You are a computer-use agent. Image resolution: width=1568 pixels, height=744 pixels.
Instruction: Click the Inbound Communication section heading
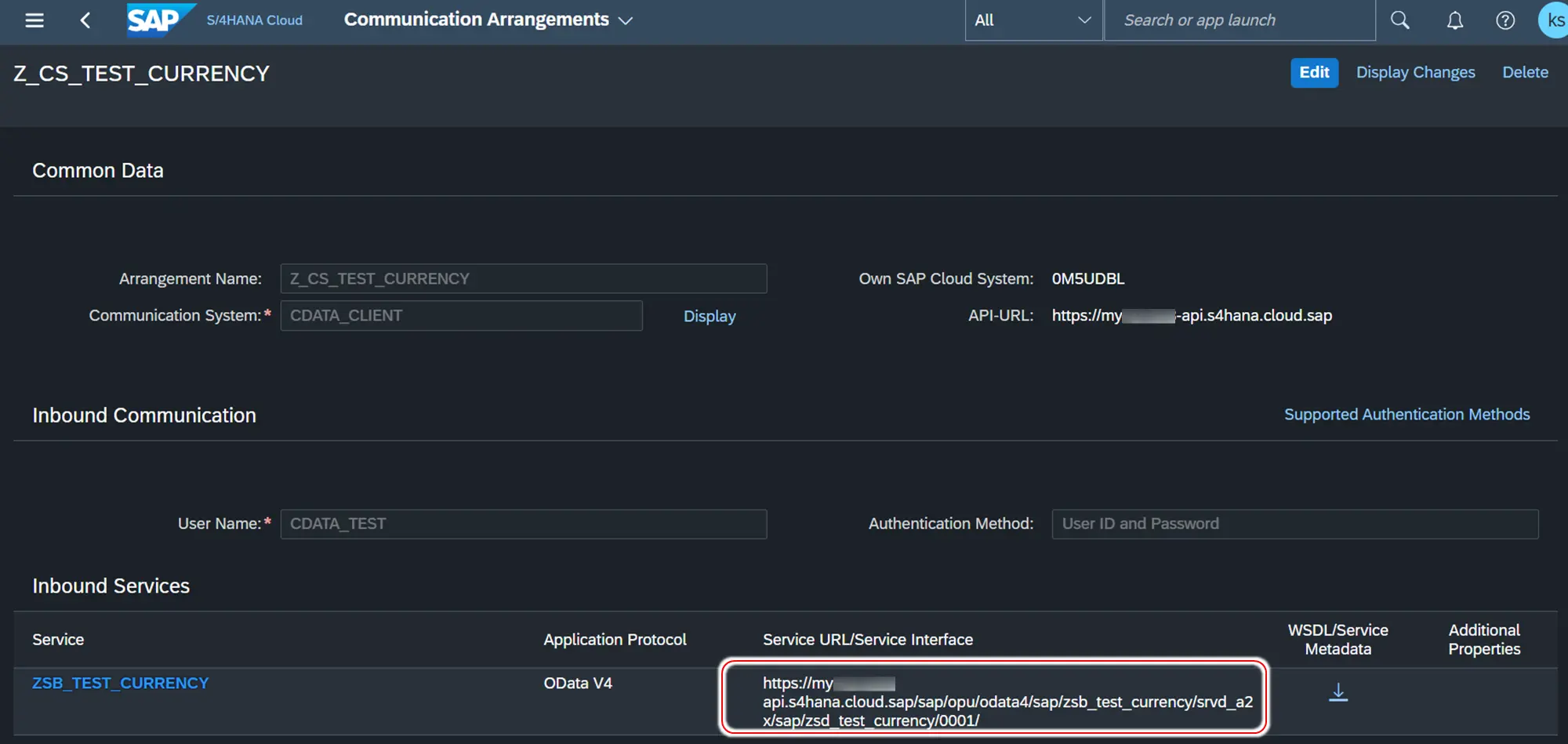[x=144, y=416]
